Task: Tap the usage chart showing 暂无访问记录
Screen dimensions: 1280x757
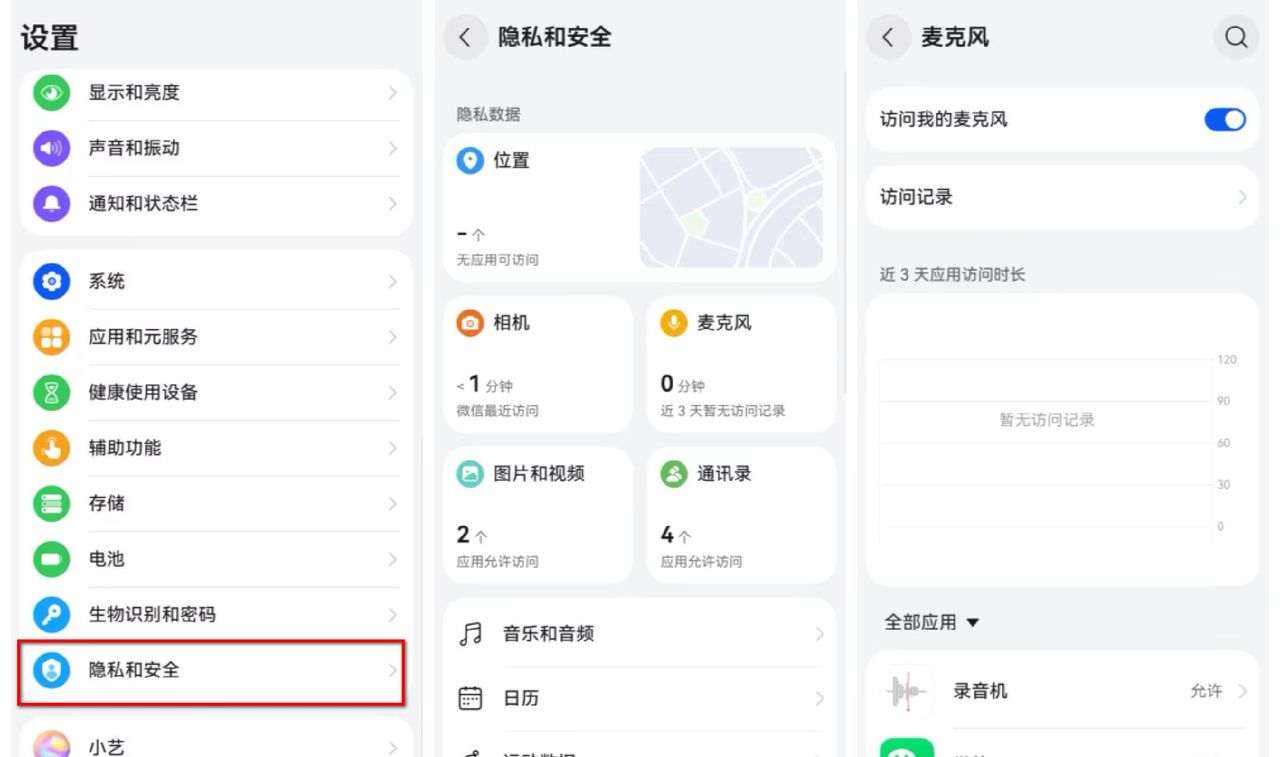Action: pos(1046,420)
